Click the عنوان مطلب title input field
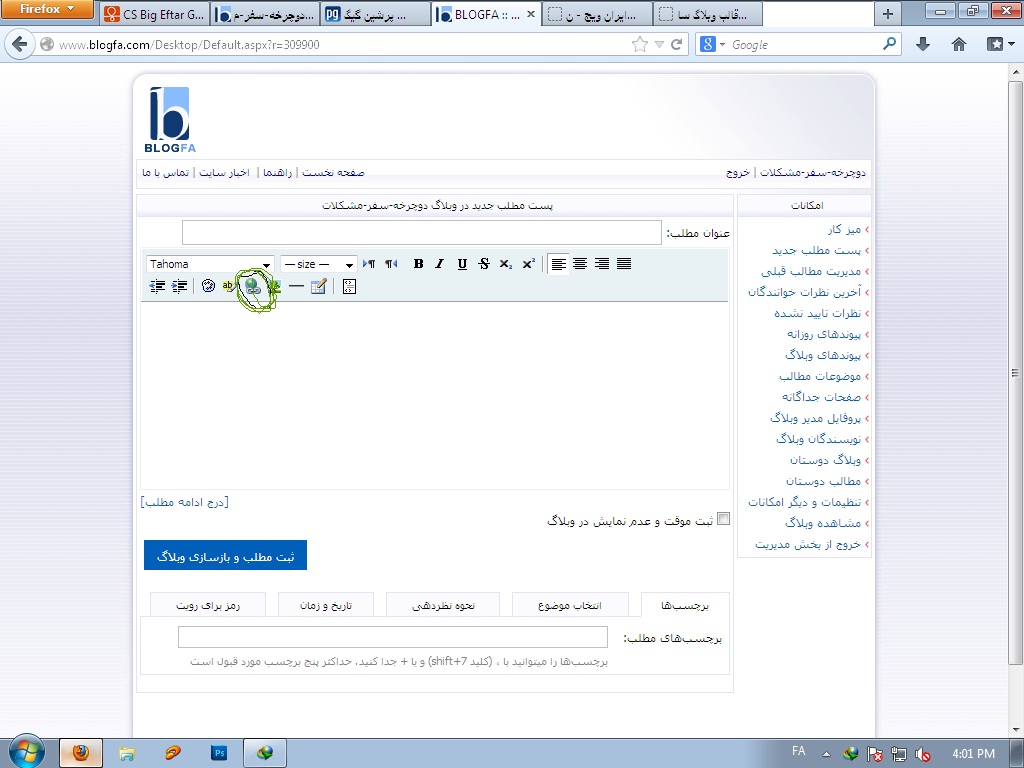Image resolution: width=1024 pixels, height=768 pixels. tap(421, 233)
